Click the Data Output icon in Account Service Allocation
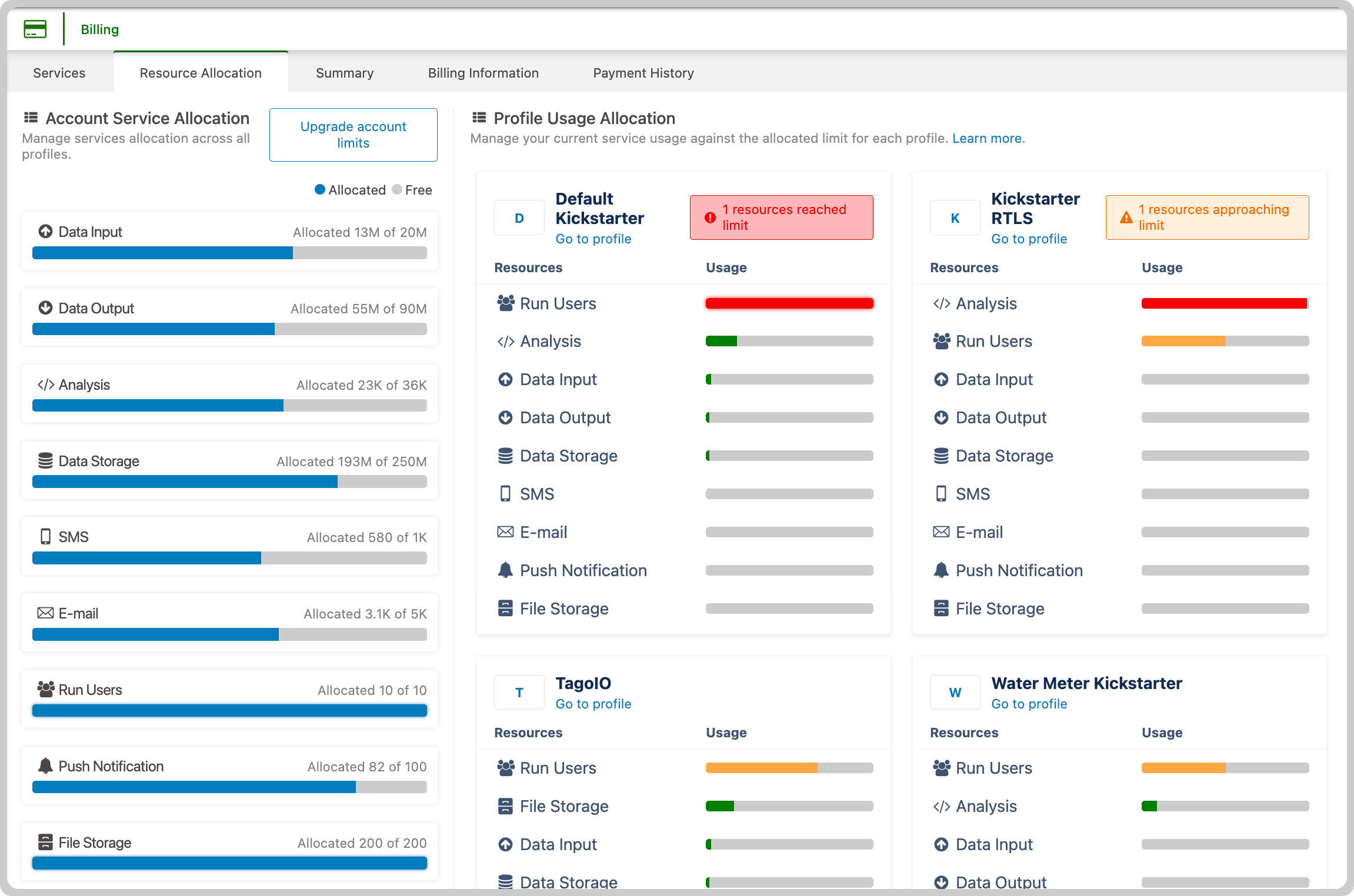1354x896 pixels. click(45, 308)
